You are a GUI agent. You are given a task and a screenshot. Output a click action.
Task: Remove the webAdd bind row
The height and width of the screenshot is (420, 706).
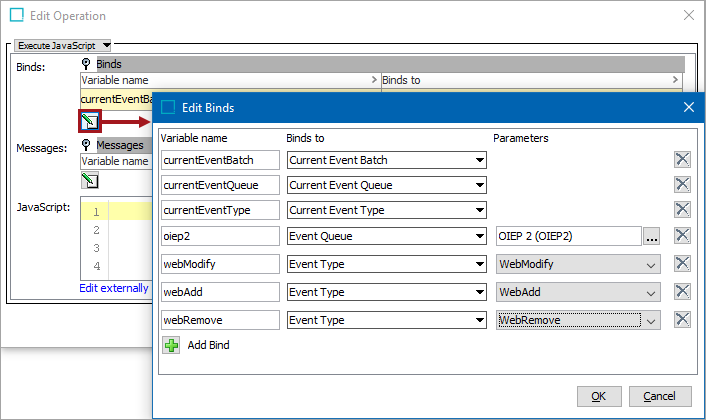(x=683, y=291)
